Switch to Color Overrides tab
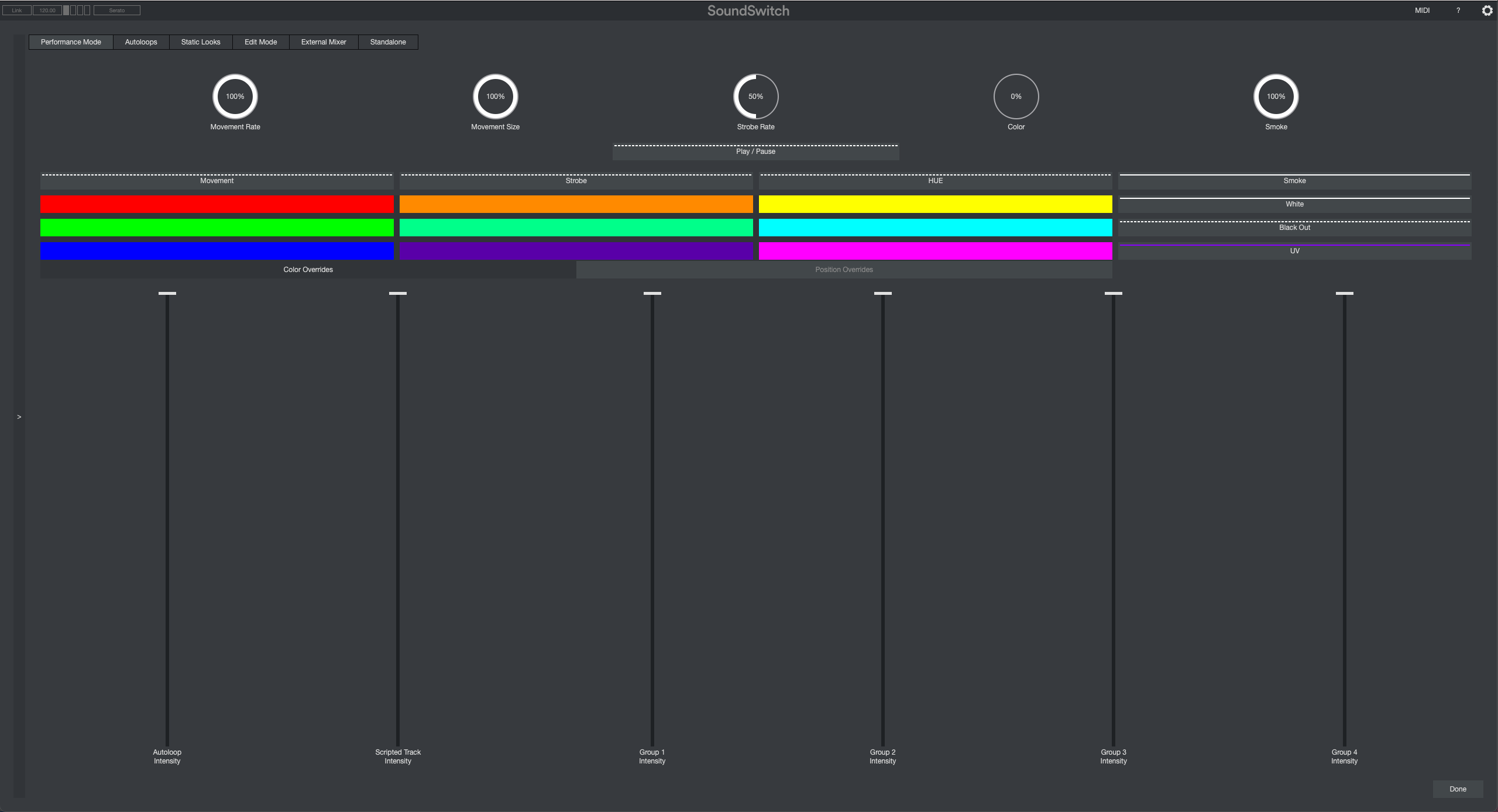The width and height of the screenshot is (1498, 812). (x=308, y=270)
